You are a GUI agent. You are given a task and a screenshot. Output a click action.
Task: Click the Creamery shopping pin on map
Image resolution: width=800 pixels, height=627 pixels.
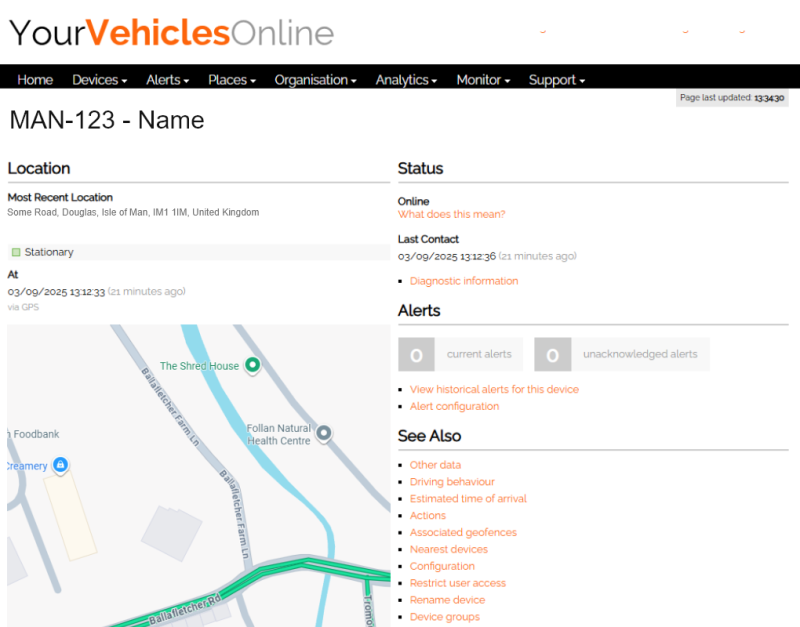coord(60,465)
